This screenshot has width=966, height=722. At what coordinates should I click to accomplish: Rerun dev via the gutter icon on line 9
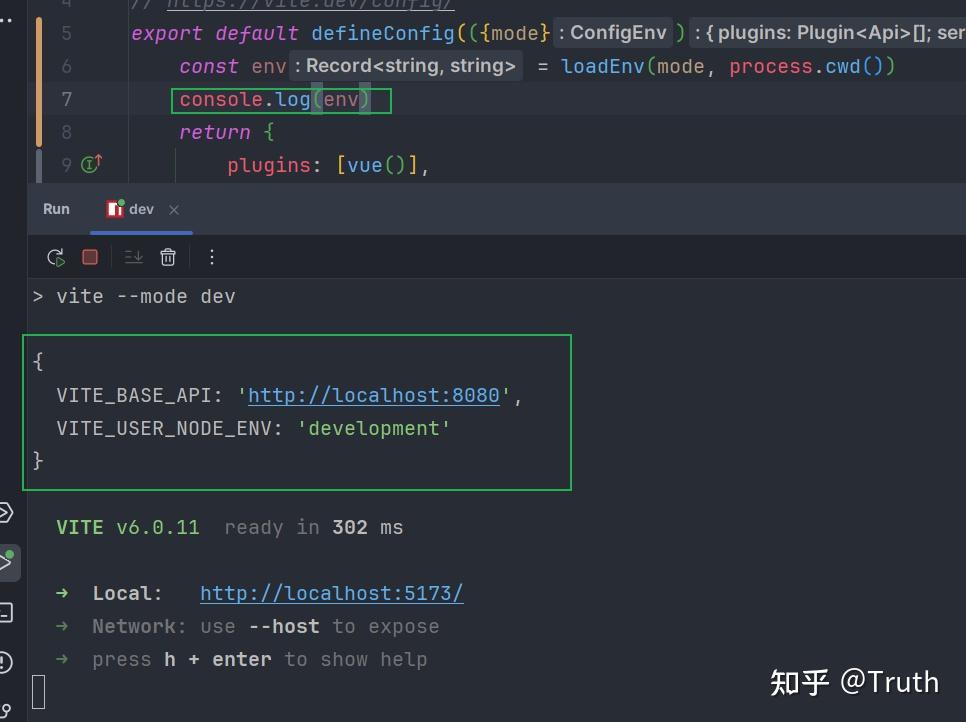click(x=88, y=164)
